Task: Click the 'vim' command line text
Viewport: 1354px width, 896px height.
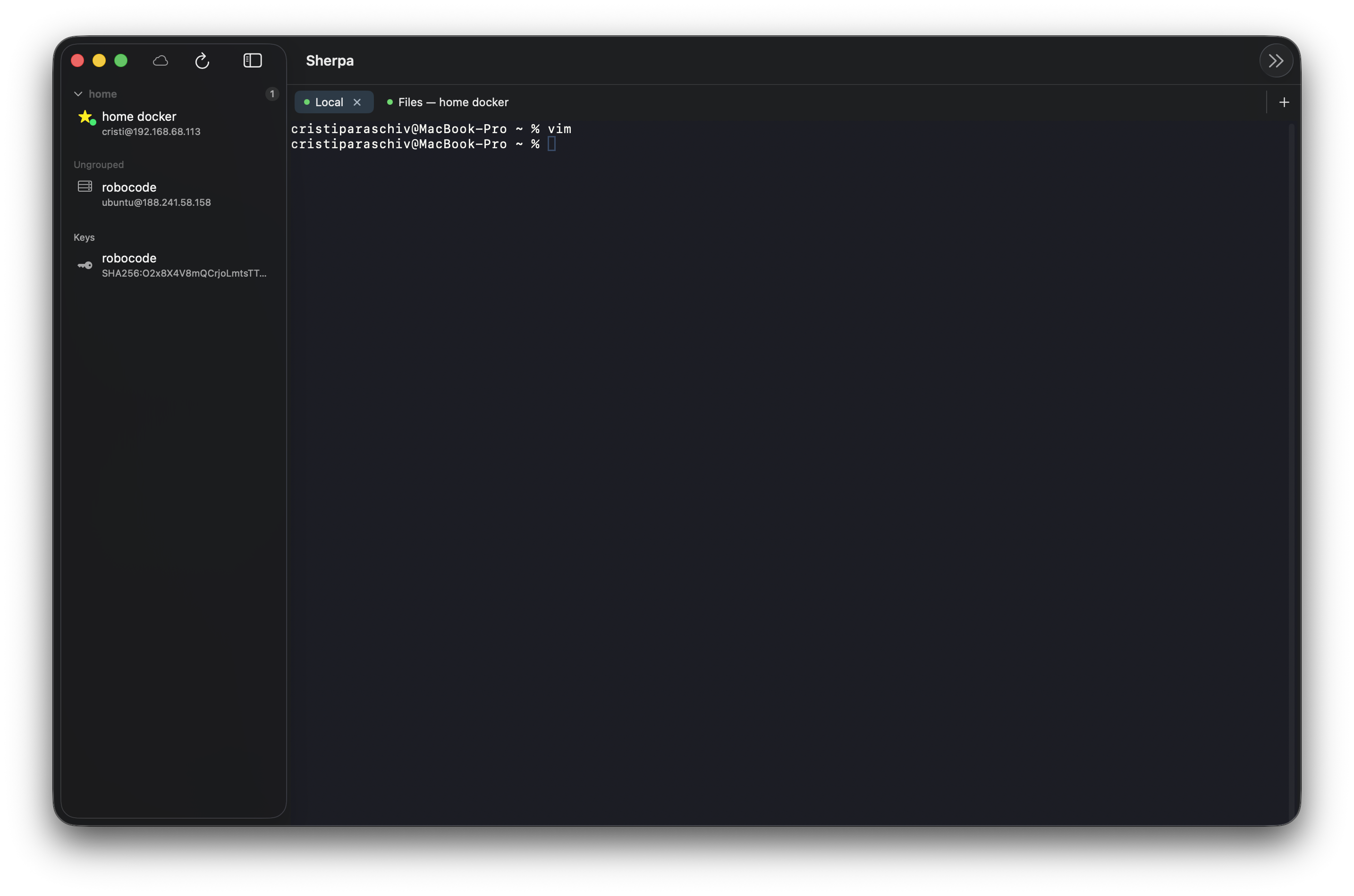Action: click(559, 128)
